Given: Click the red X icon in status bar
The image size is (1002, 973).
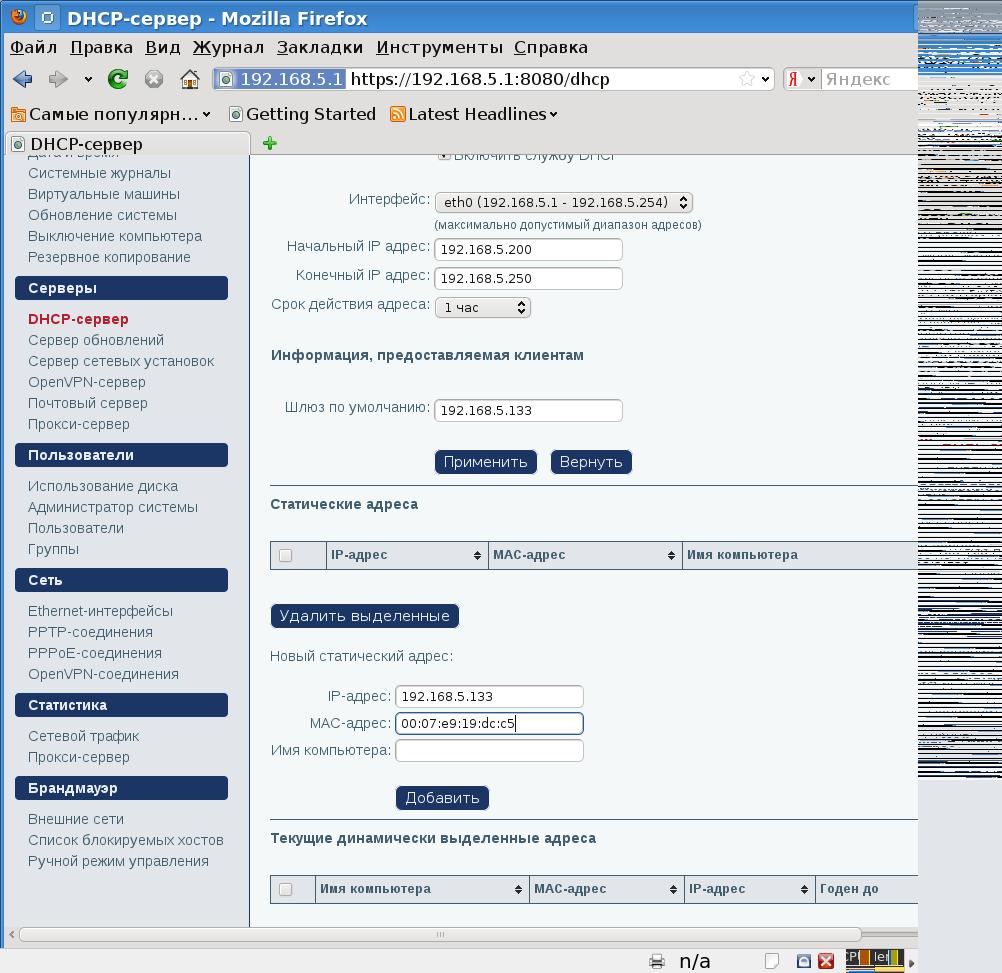Looking at the screenshot, I should point(826,961).
